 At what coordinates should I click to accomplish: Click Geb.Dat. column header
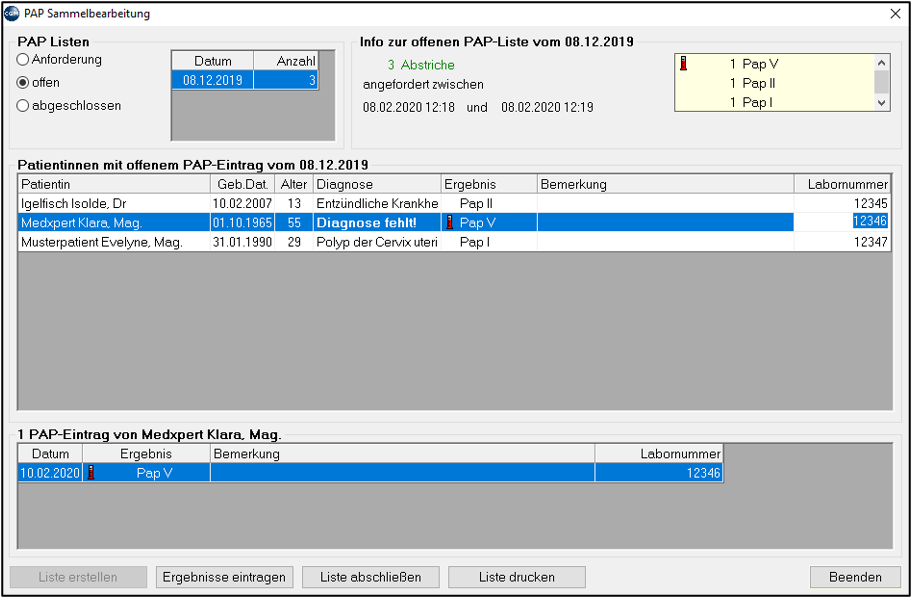pos(243,184)
